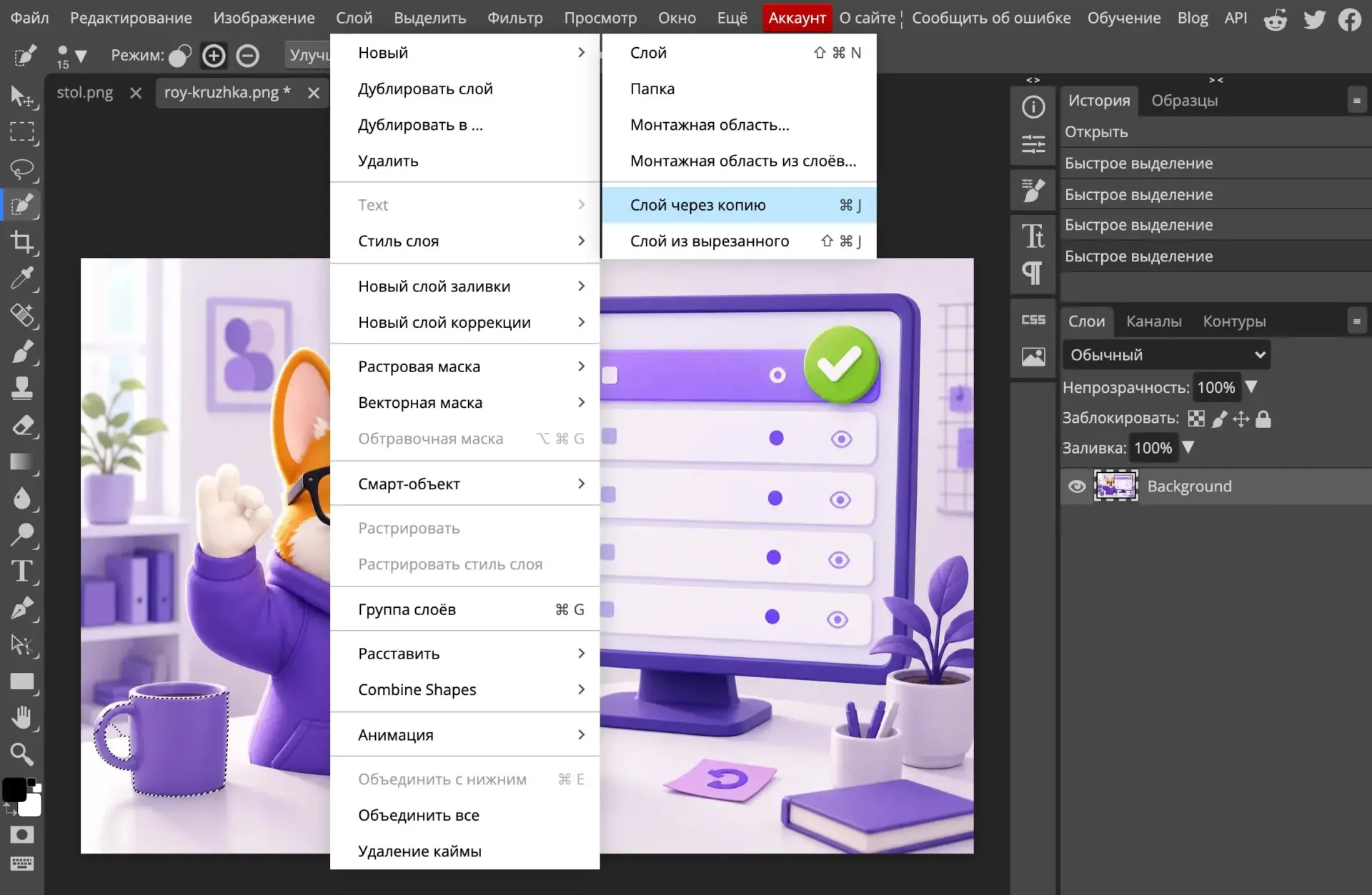Image resolution: width=1372 pixels, height=895 pixels.
Task: Open Непрозрачность opacity slider arrow
Action: tap(1251, 386)
